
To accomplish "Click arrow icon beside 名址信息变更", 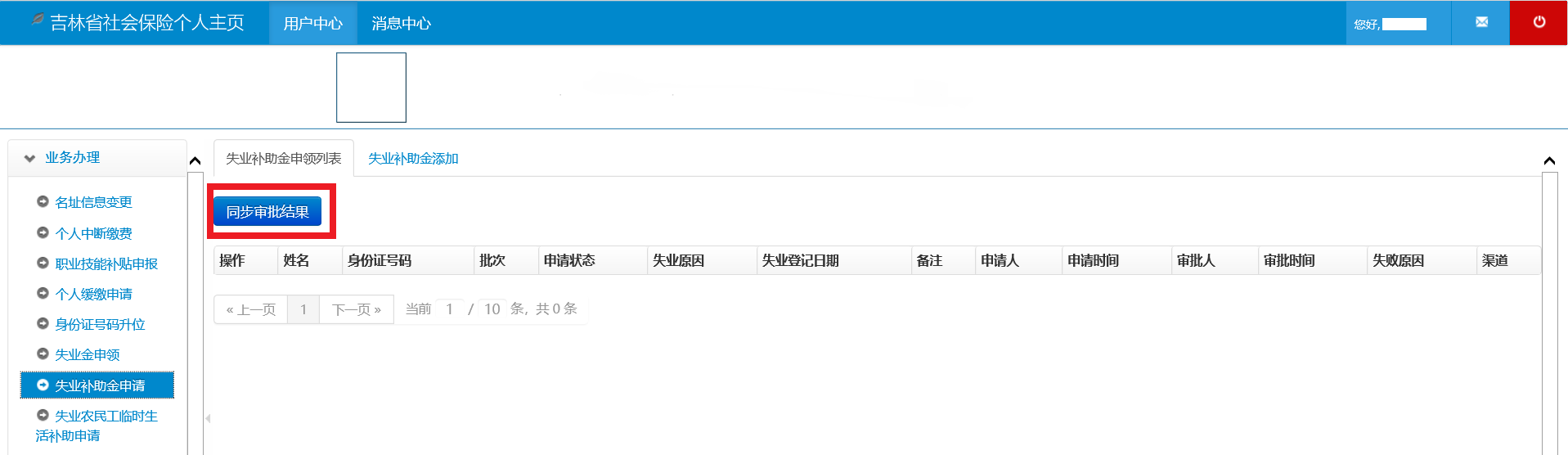I will [43, 201].
